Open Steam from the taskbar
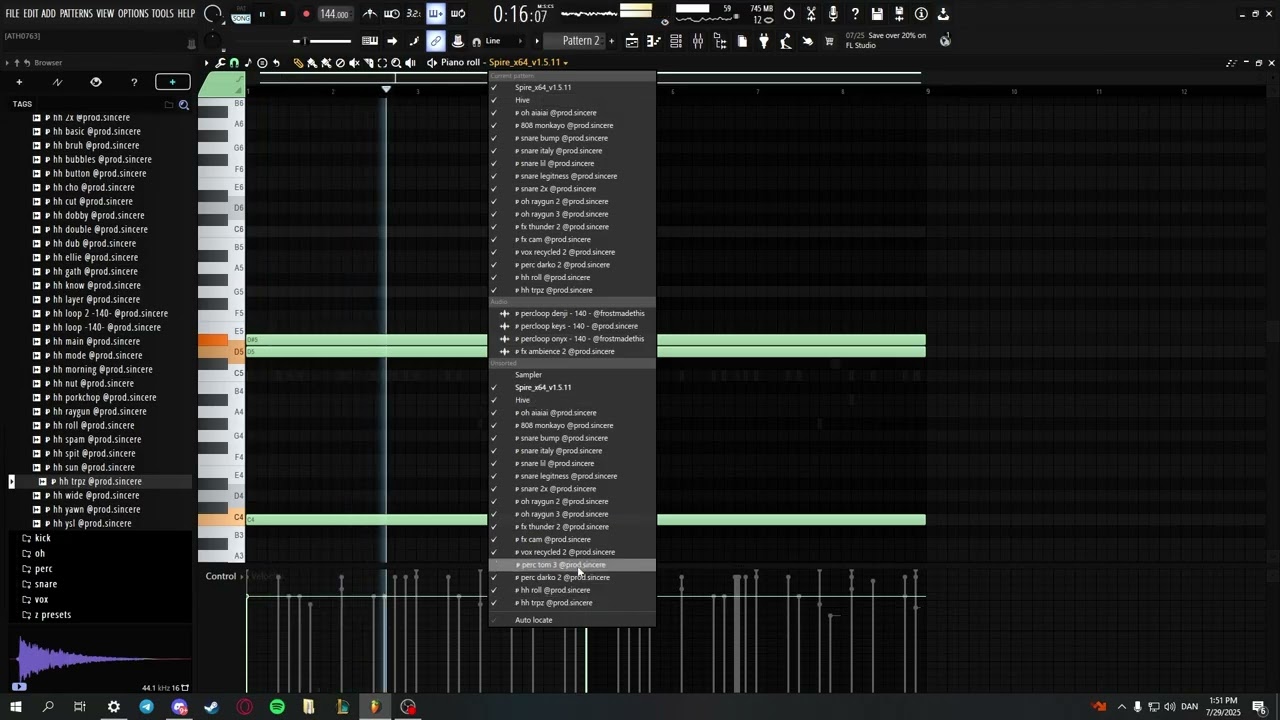Viewport: 1280px width, 720px height. tap(212, 707)
